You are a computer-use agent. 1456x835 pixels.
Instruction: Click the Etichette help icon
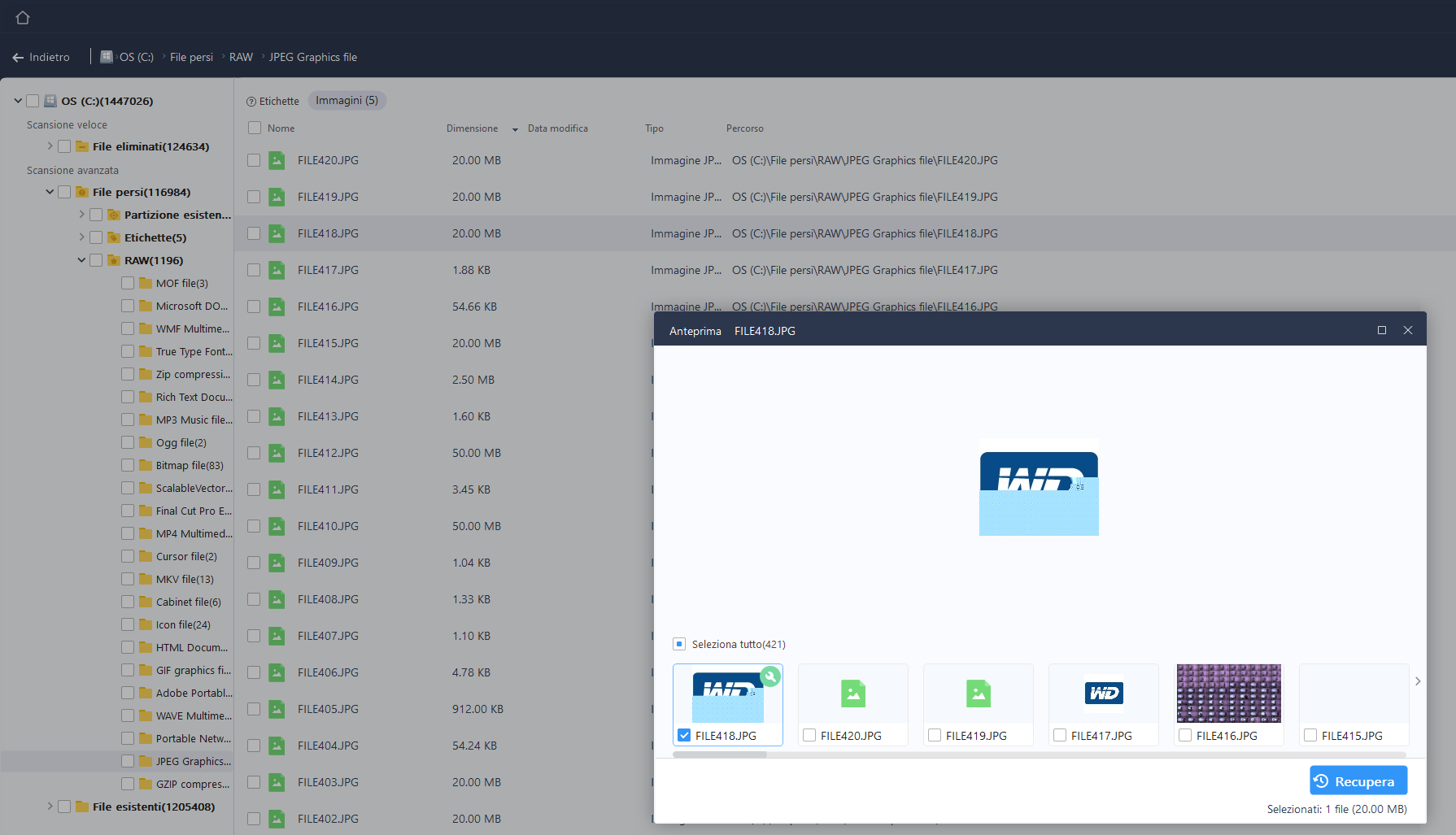(251, 102)
